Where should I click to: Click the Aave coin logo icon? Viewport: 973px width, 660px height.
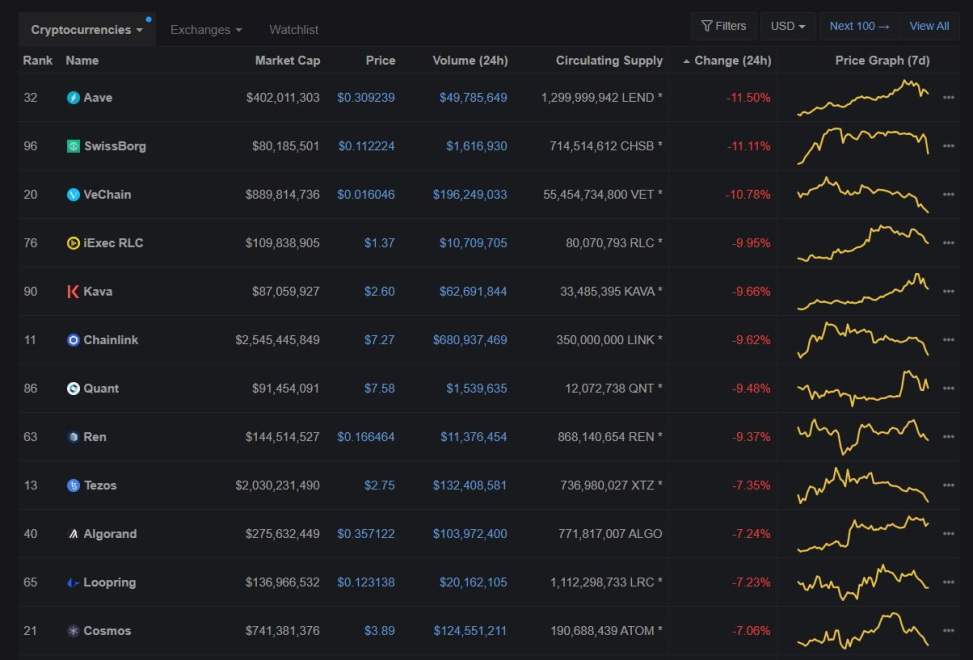click(x=73, y=98)
